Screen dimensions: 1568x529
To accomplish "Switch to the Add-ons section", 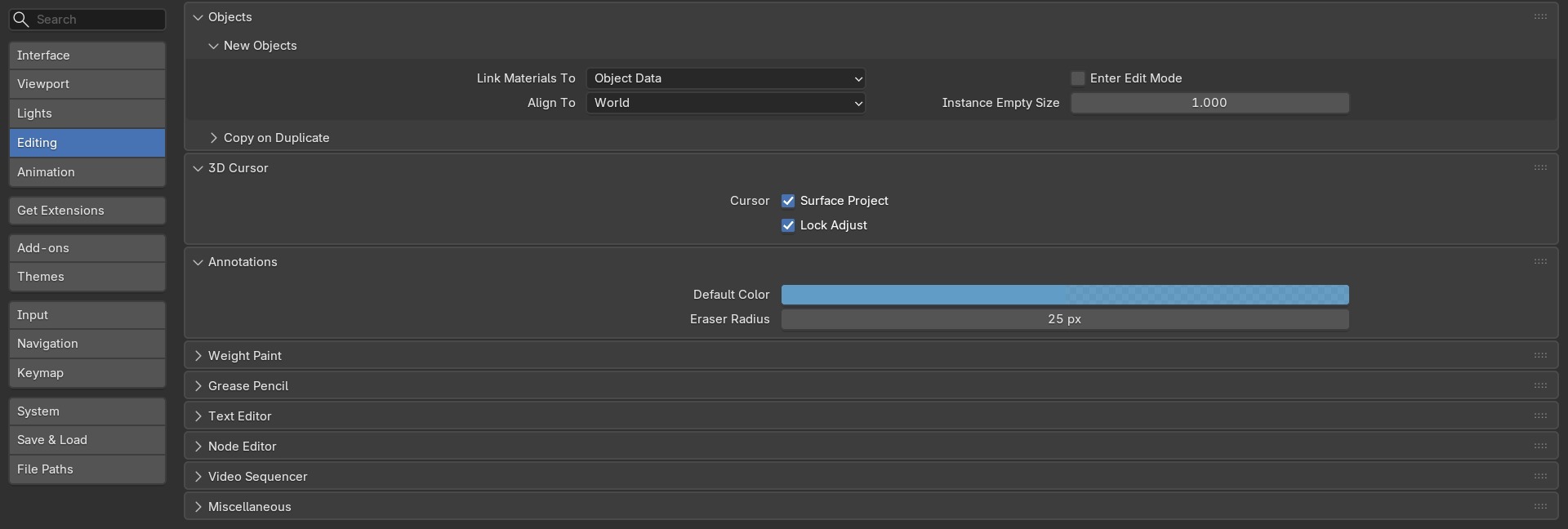I will click(87, 248).
